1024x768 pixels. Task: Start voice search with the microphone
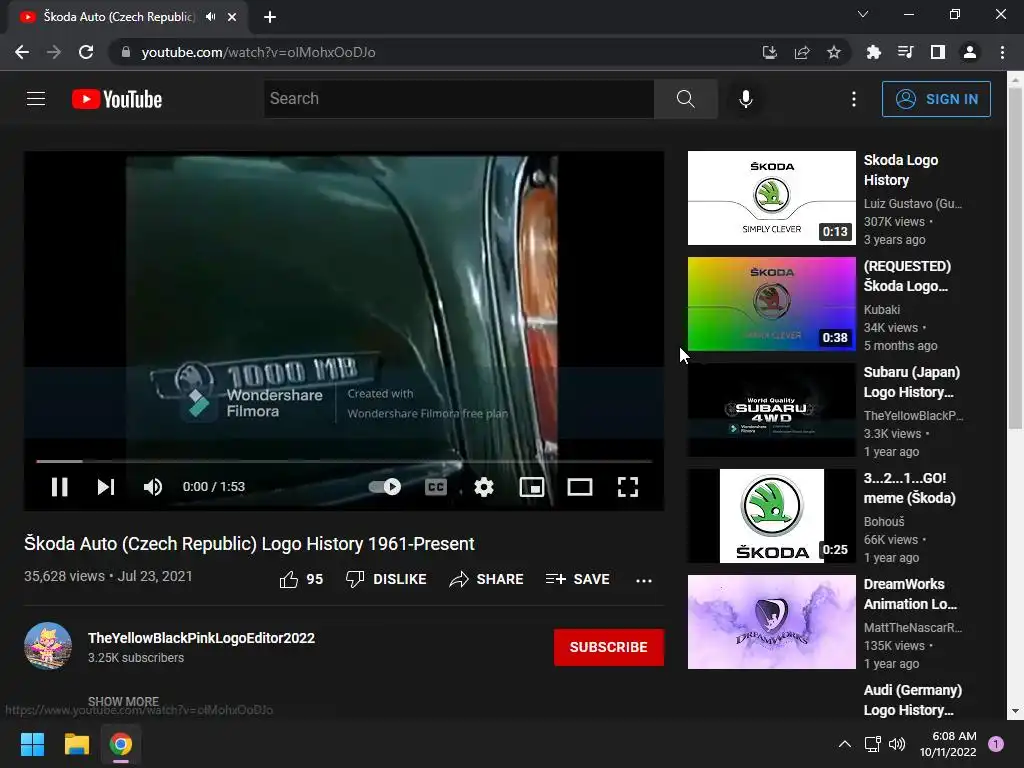[x=745, y=99]
